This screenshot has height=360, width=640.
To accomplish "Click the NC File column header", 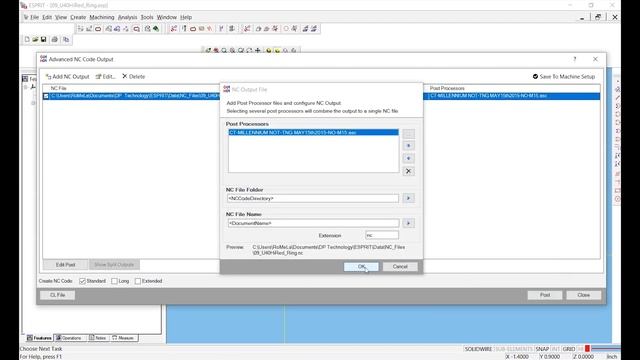I will [x=58, y=88].
